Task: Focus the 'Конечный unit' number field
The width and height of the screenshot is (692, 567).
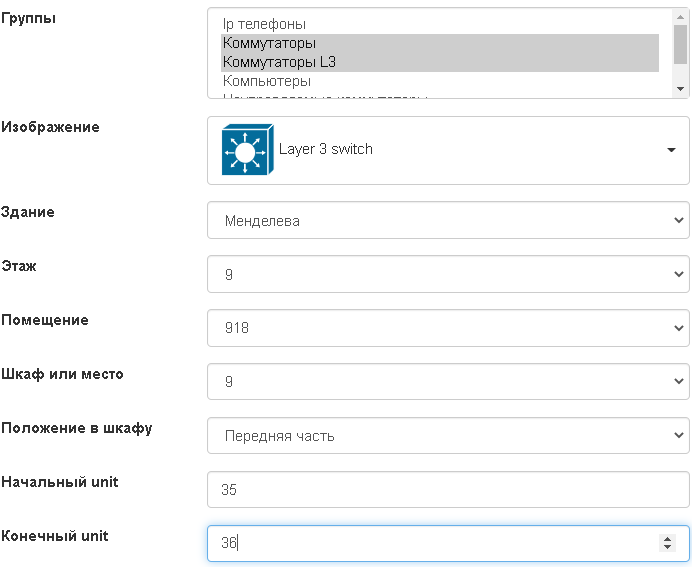Action: (x=430, y=543)
